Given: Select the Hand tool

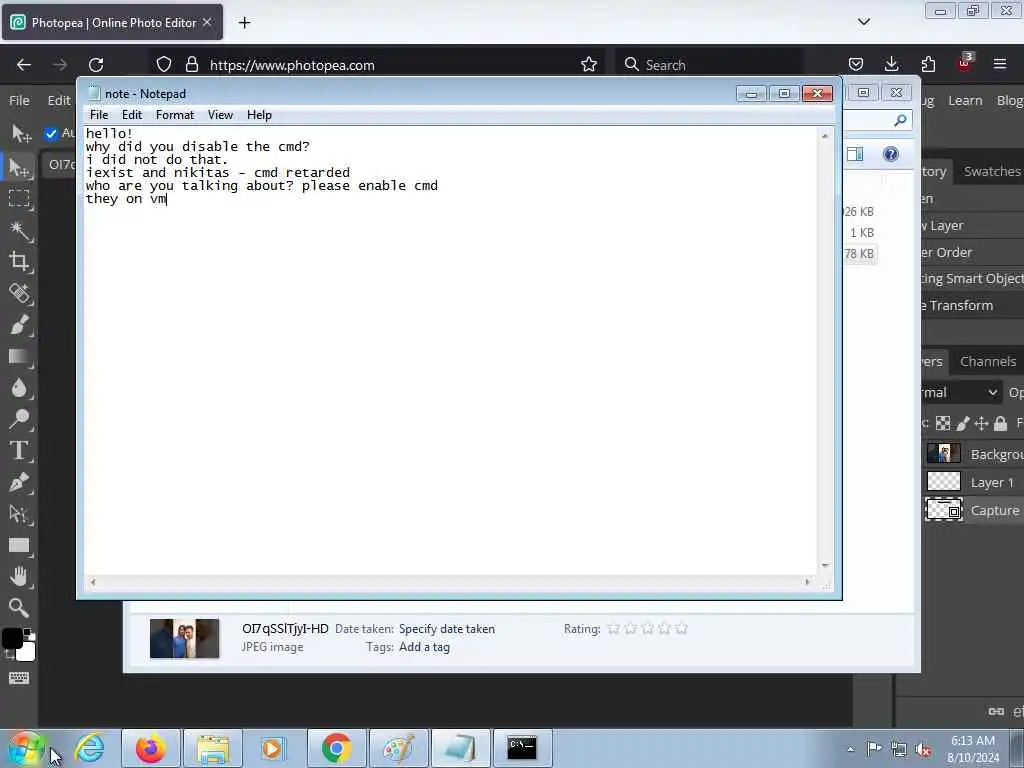Looking at the screenshot, I should 19,577.
